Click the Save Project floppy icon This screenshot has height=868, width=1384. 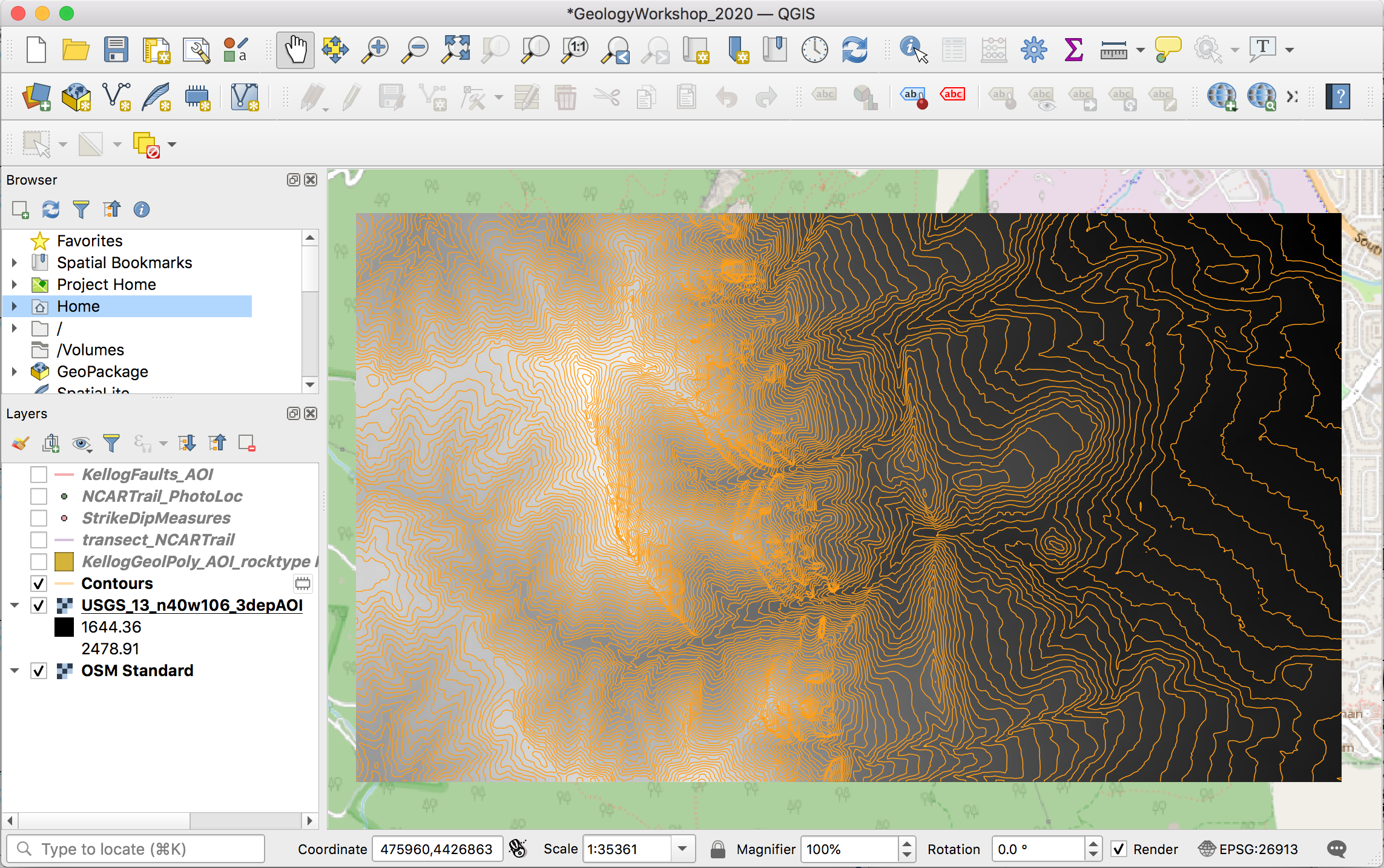tap(116, 50)
